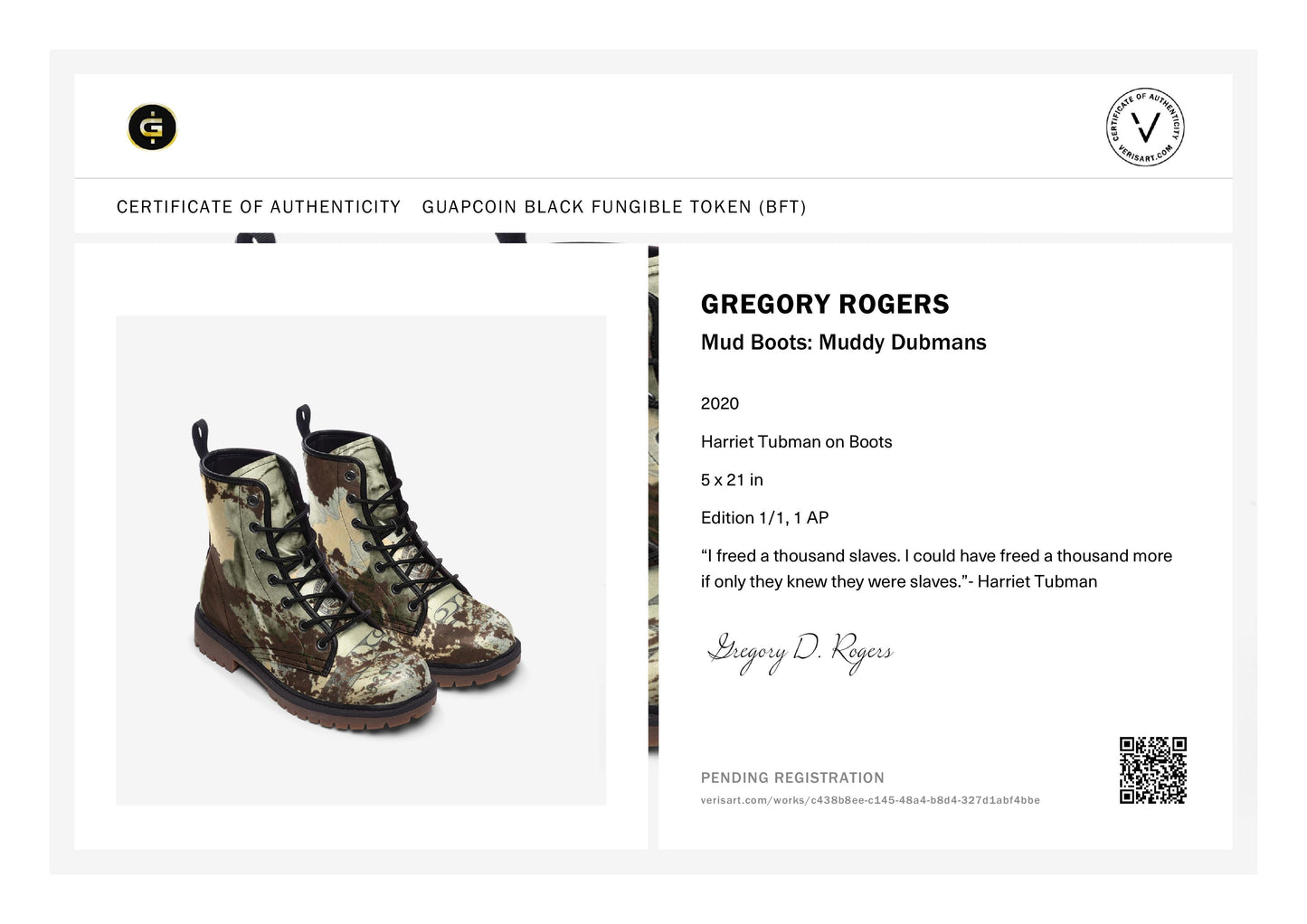This screenshot has width=1307, height=924.
Task: Click the QR code
Action: 1152,770
